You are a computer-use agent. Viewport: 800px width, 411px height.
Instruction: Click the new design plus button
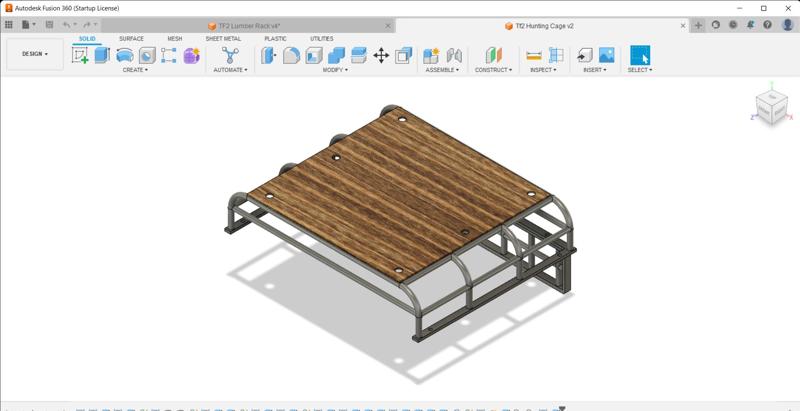pyautogui.click(x=698, y=25)
